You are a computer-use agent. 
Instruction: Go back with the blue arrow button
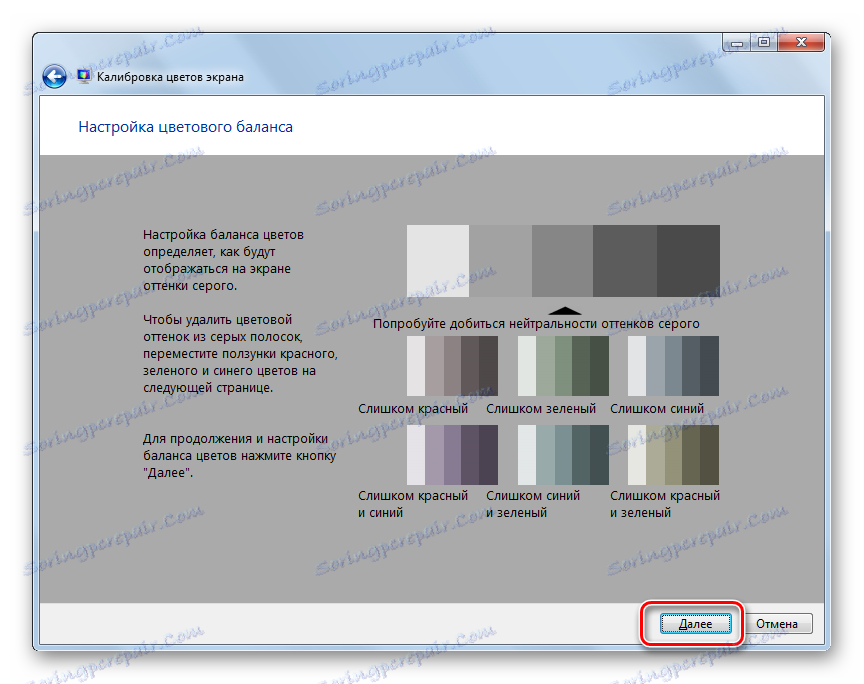[x=54, y=77]
